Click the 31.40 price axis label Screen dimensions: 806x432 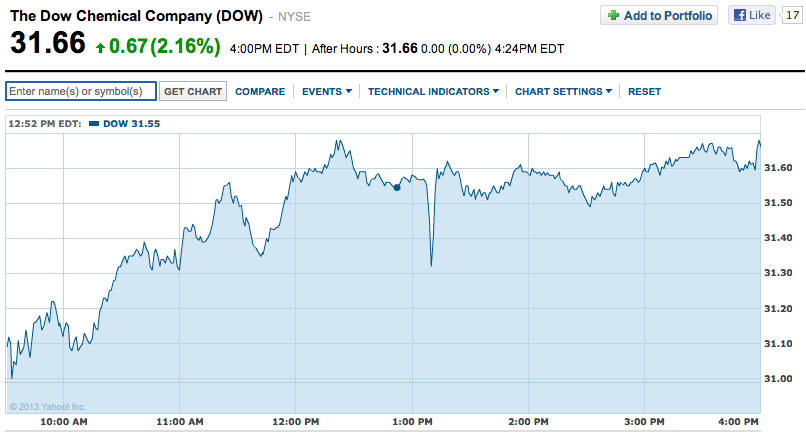pos(778,238)
